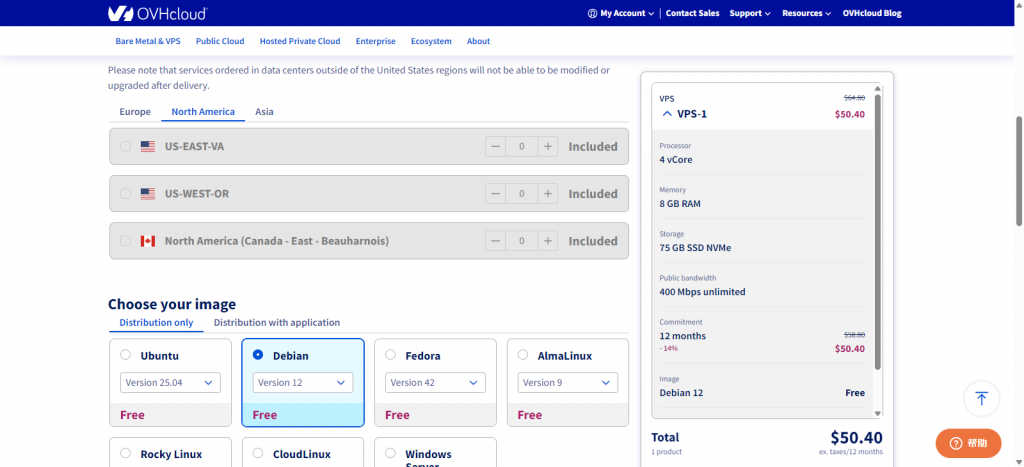Select the Ubuntu radio button

tap(125, 355)
